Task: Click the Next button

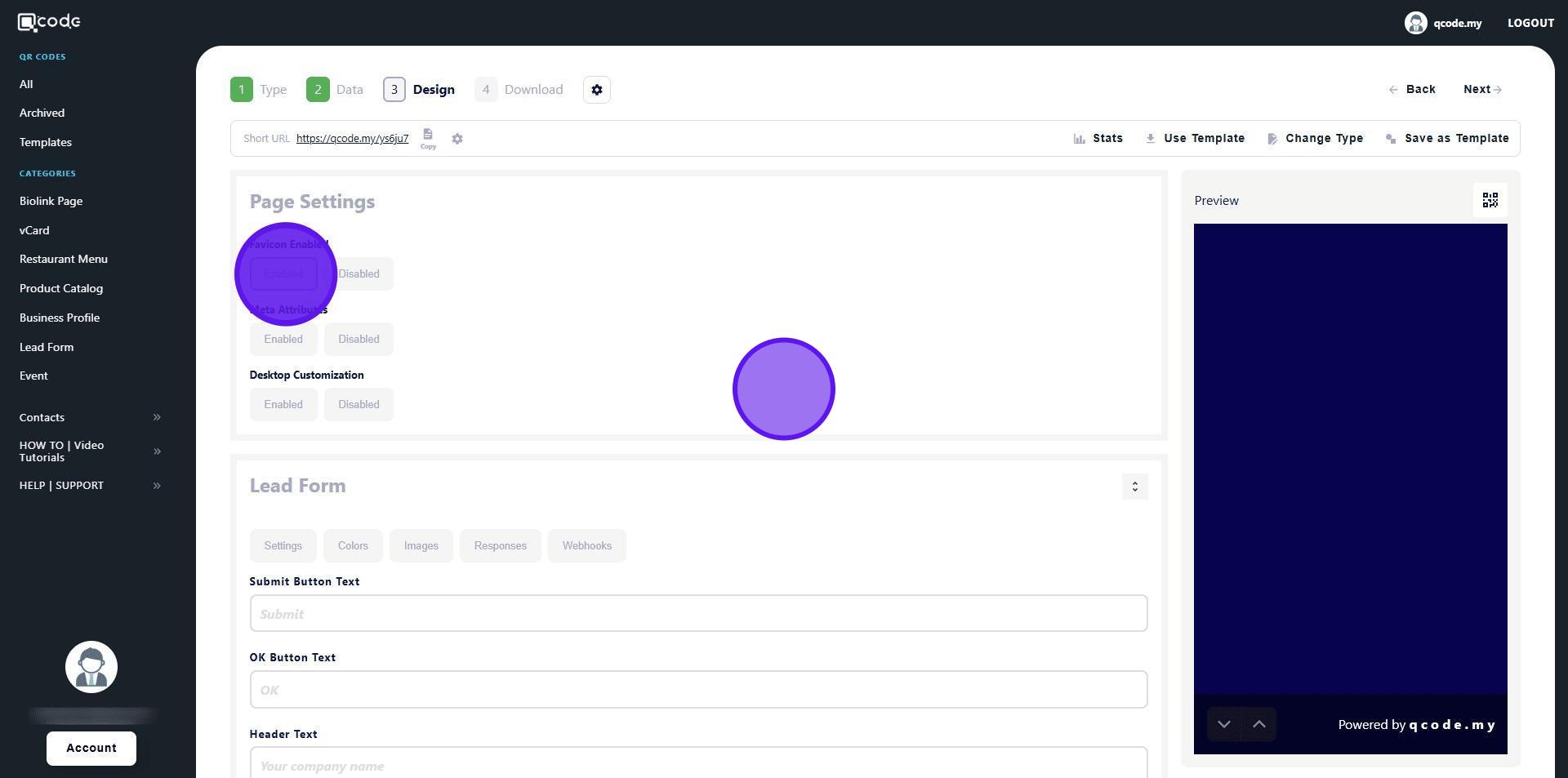Action: coord(1481,90)
